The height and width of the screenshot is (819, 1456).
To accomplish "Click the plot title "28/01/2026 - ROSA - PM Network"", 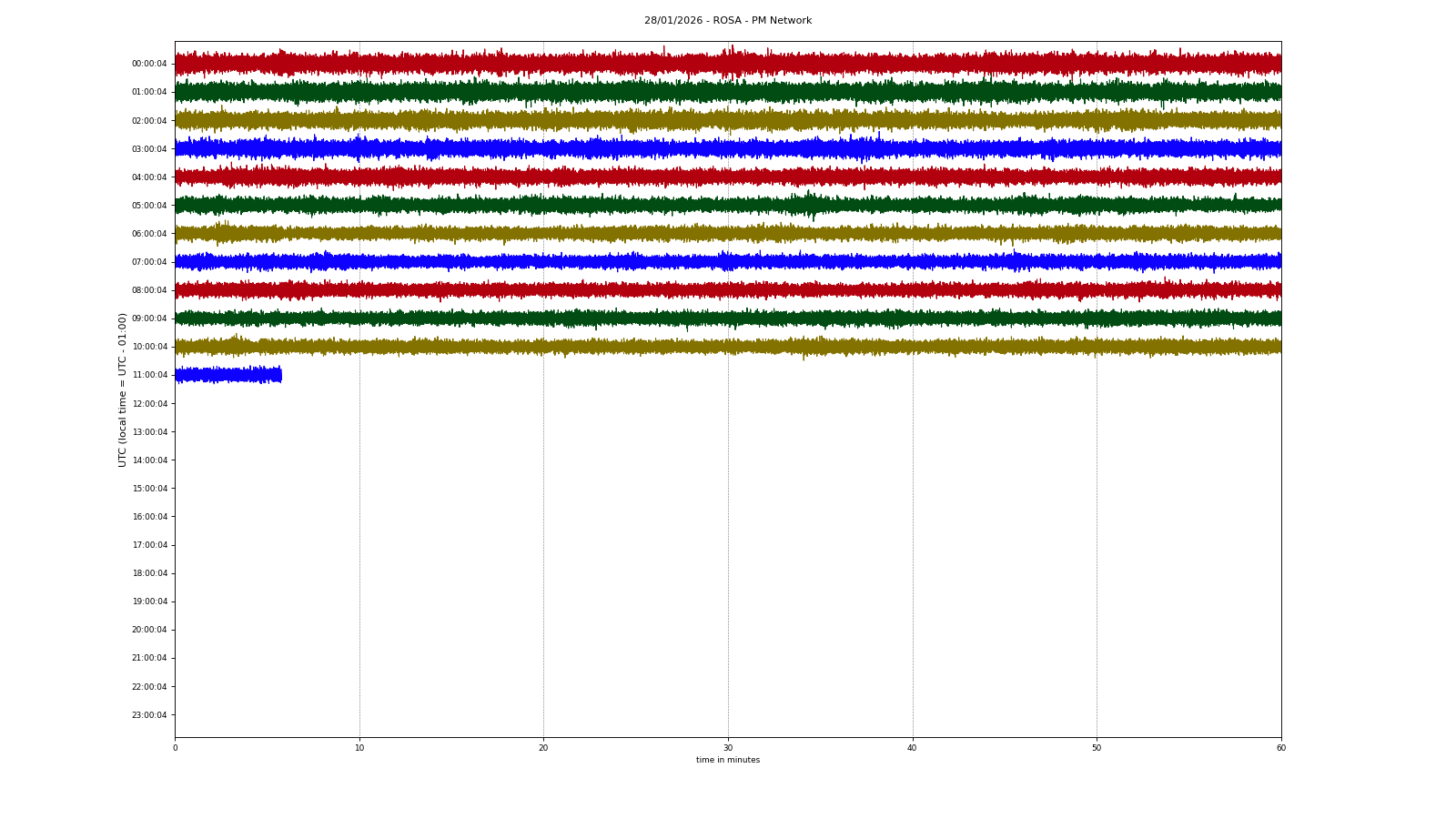I will click(x=727, y=21).
